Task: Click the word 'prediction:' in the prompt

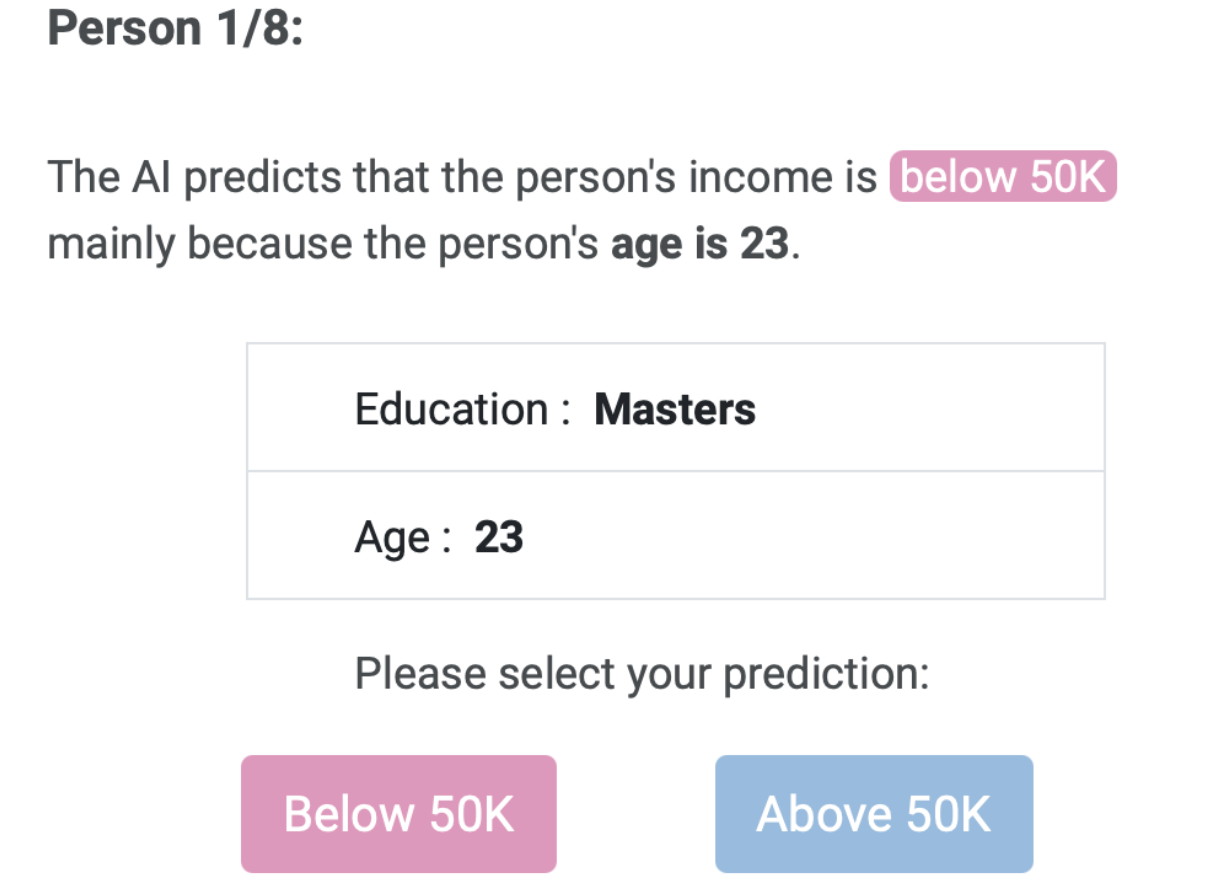Action: pos(826,674)
